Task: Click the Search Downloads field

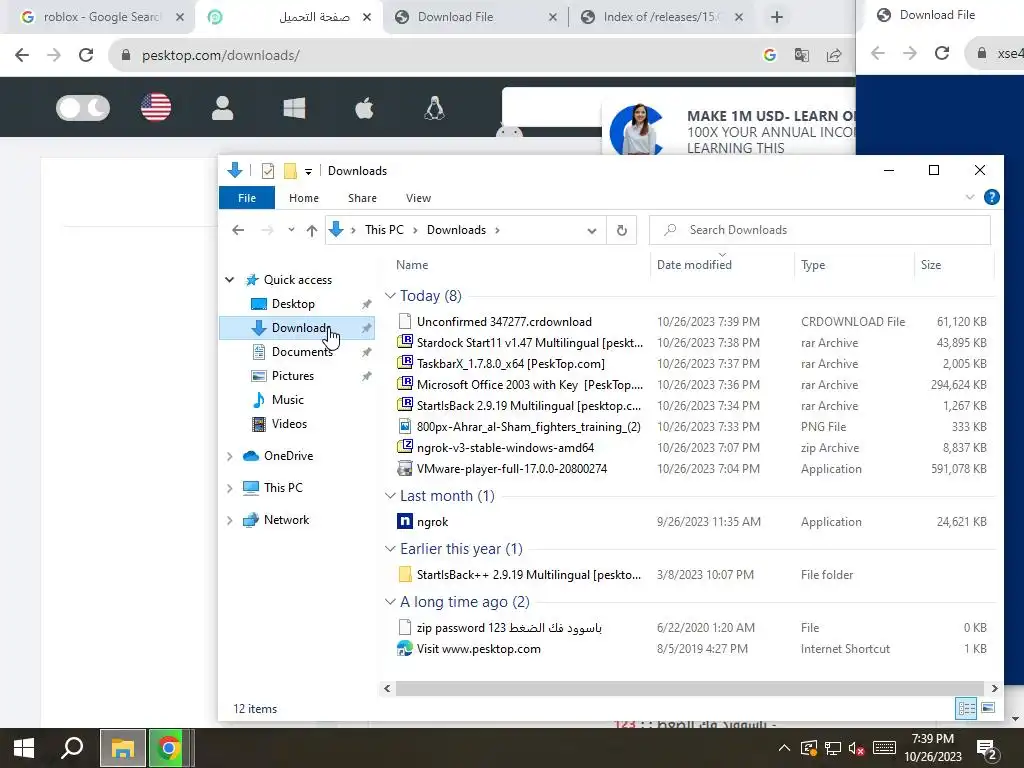Action: coord(820,230)
